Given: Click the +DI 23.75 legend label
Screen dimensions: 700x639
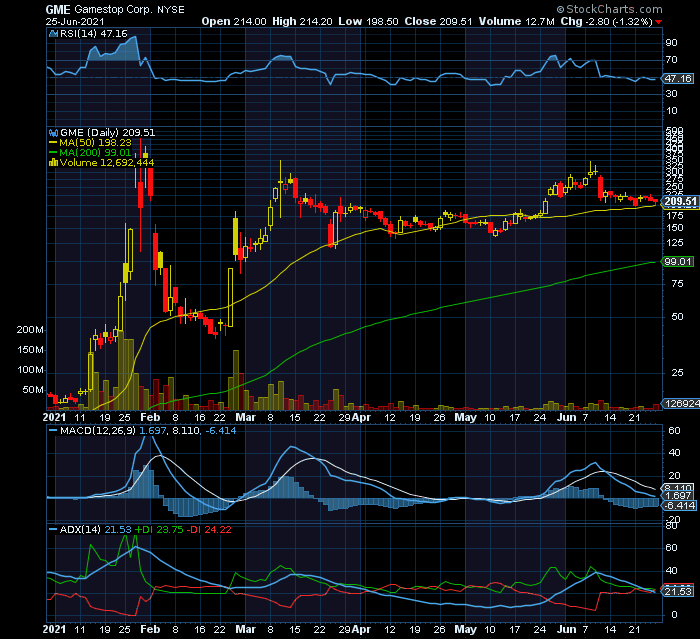Looking at the screenshot, I should point(159,530).
